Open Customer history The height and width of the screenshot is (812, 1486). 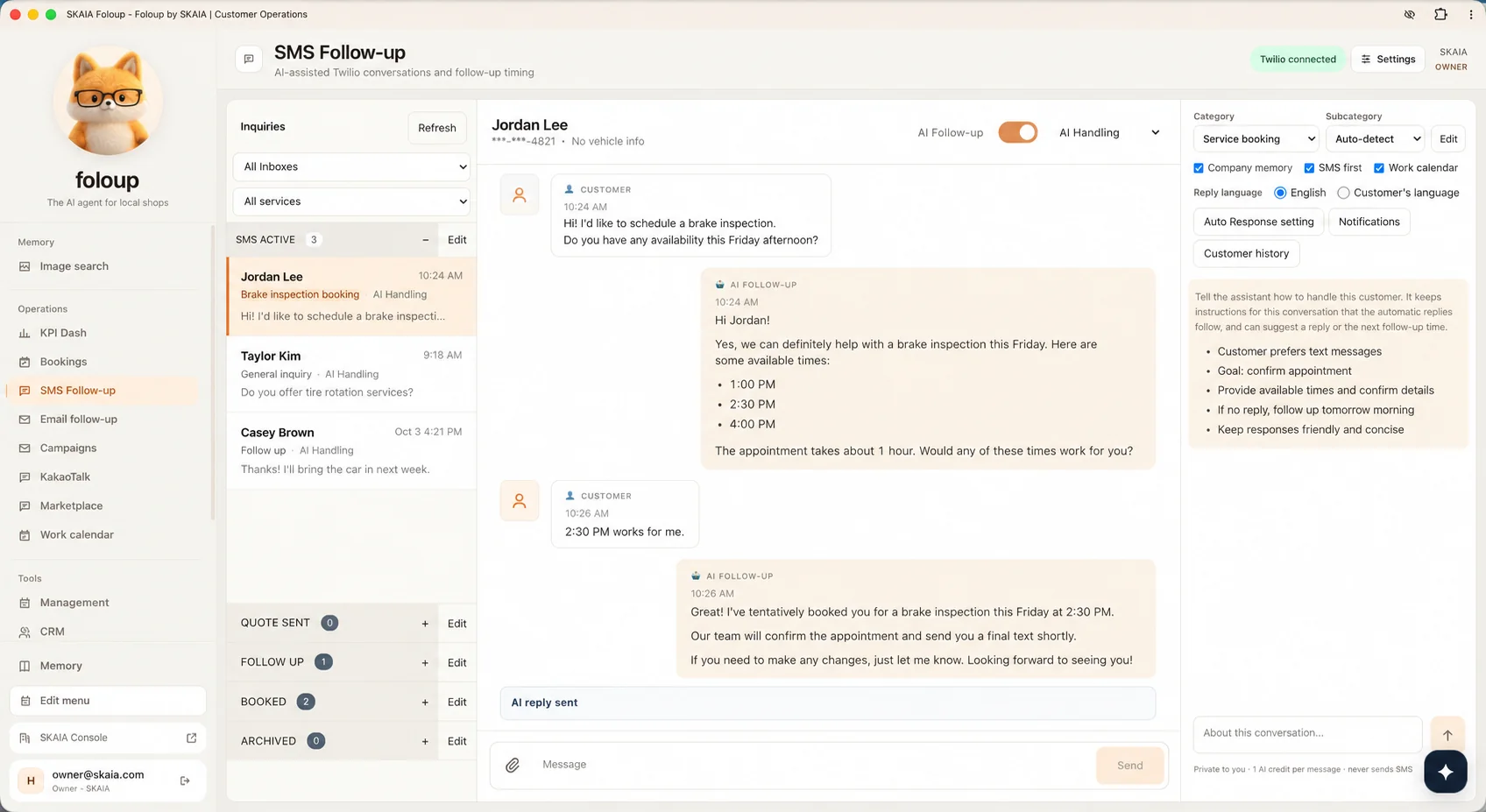(1246, 253)
